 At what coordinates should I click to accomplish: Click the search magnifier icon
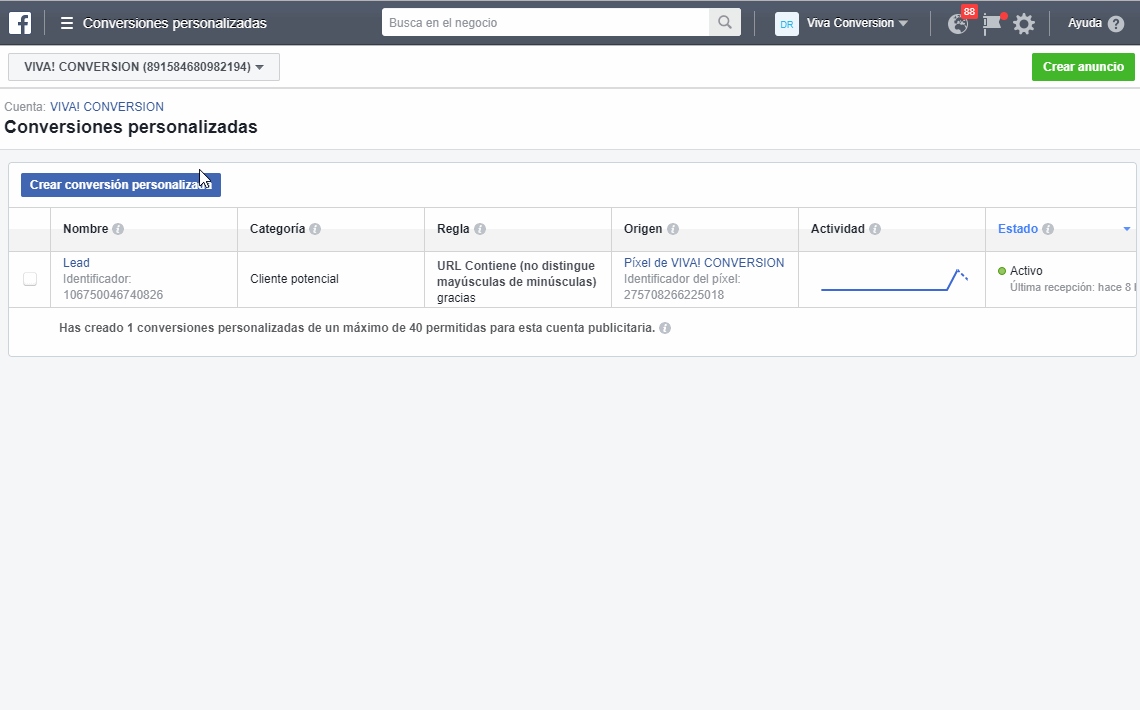(725, 23)
